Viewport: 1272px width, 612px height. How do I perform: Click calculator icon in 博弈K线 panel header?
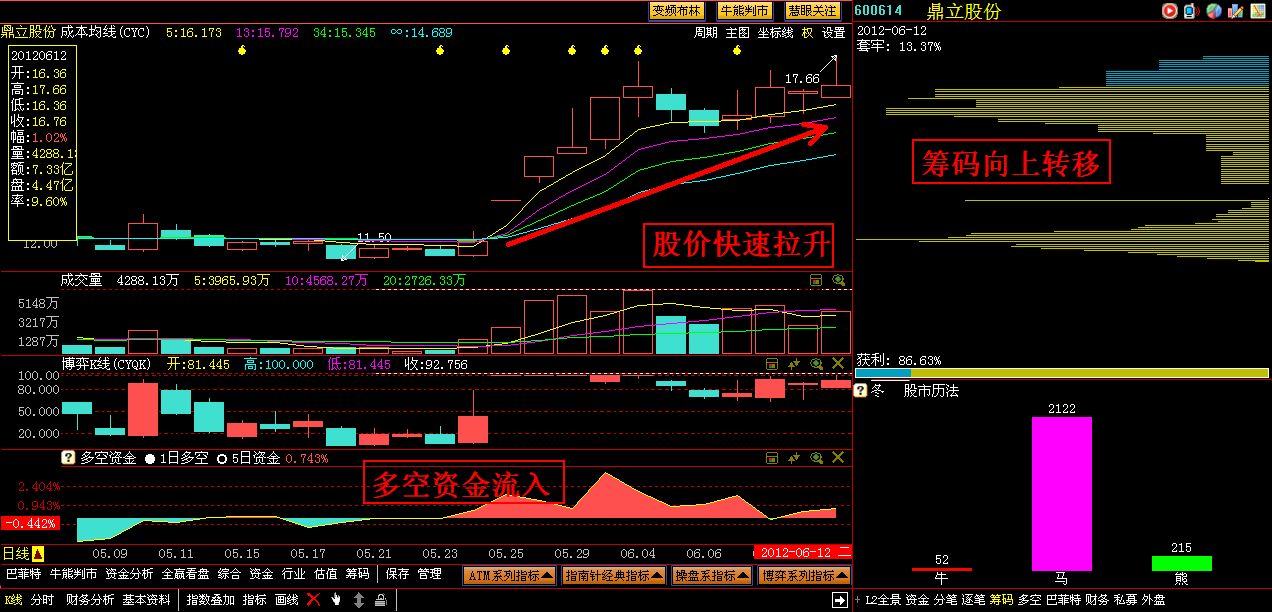click(x=772, y=364)
